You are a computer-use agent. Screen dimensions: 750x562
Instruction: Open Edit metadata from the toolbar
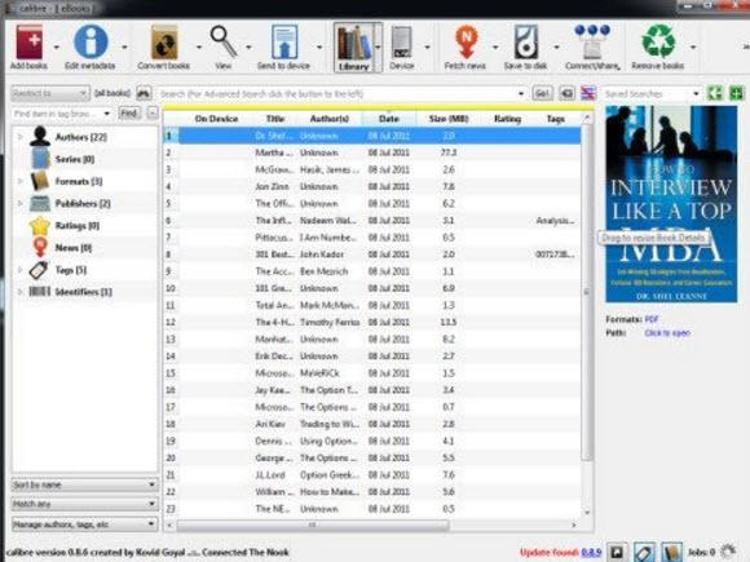tap(90, 43)
